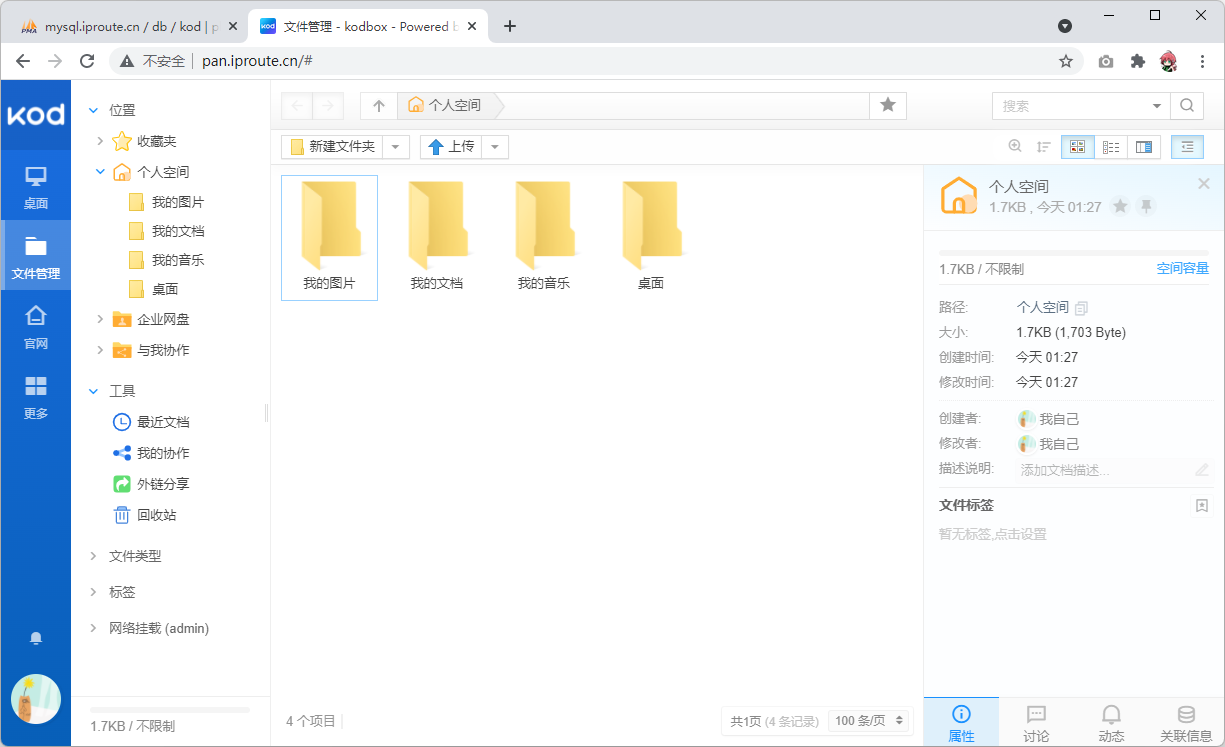Click the copy path icon next to 个人空间
This screenshot has height=747, width=1225.
[1081, 308]
